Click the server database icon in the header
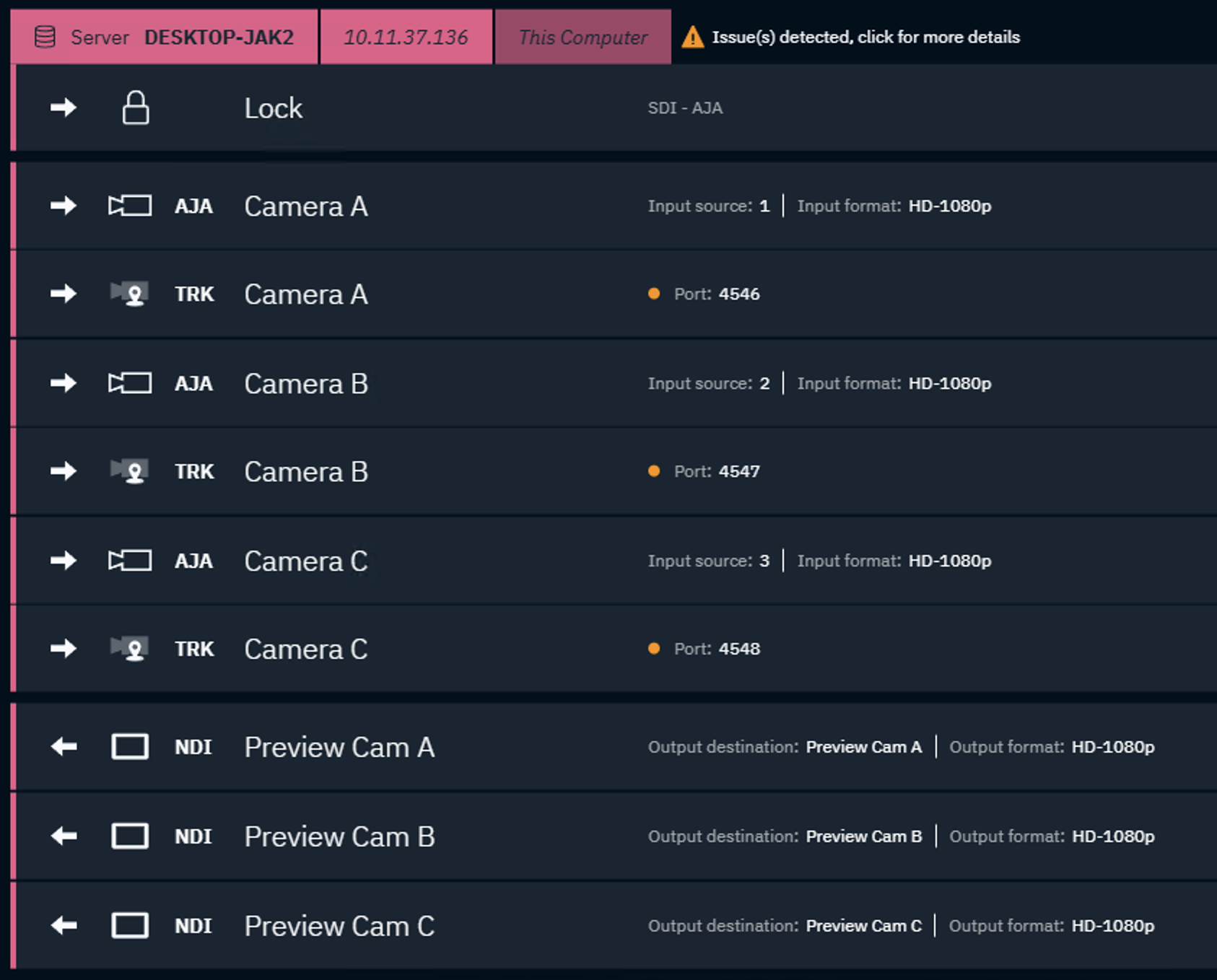 pos(45,37)
